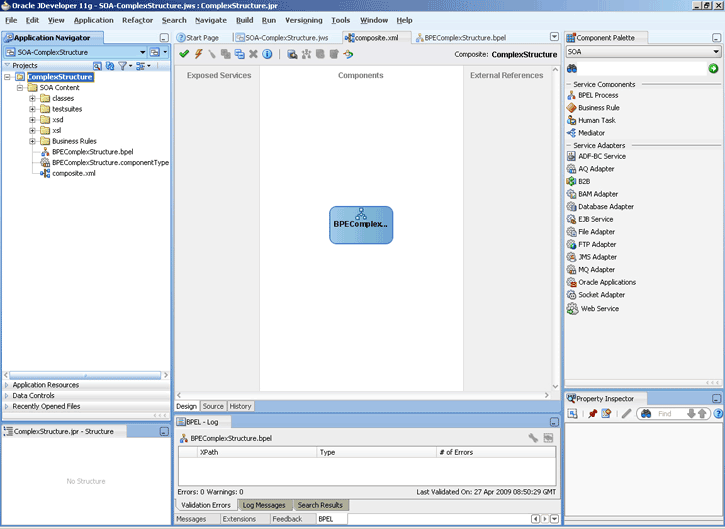Screen dimensions: 725x529
Task: Open composite.xml in the project tree
Action: coord(74,173)
